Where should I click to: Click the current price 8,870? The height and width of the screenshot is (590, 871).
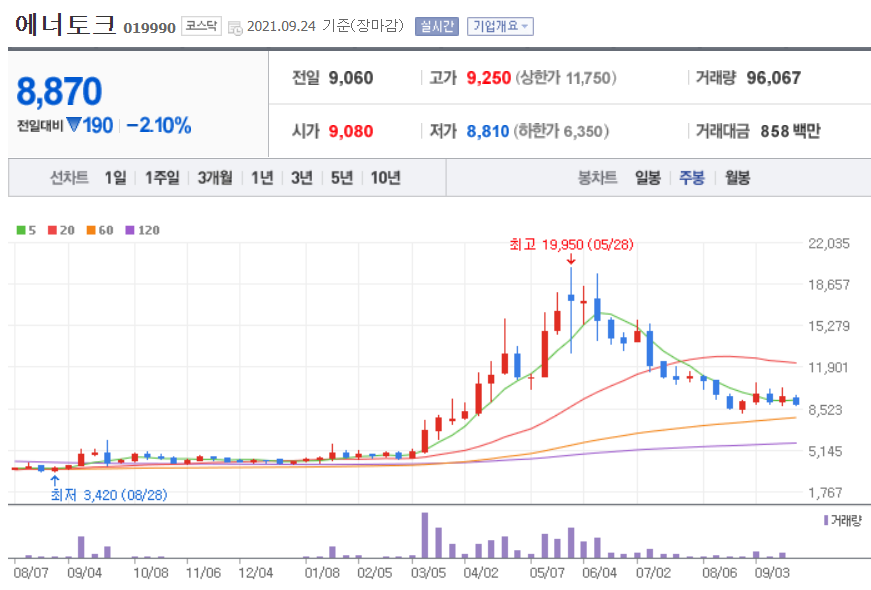59,91
